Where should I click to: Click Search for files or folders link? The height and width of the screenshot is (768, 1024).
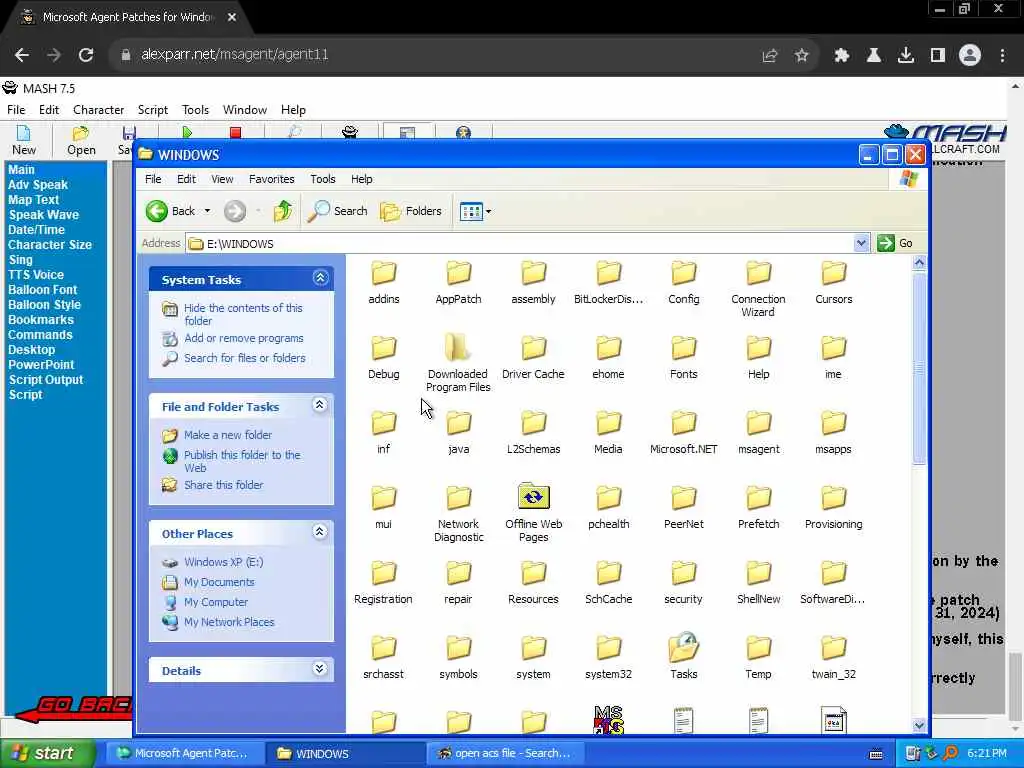(x=245, y=358)
